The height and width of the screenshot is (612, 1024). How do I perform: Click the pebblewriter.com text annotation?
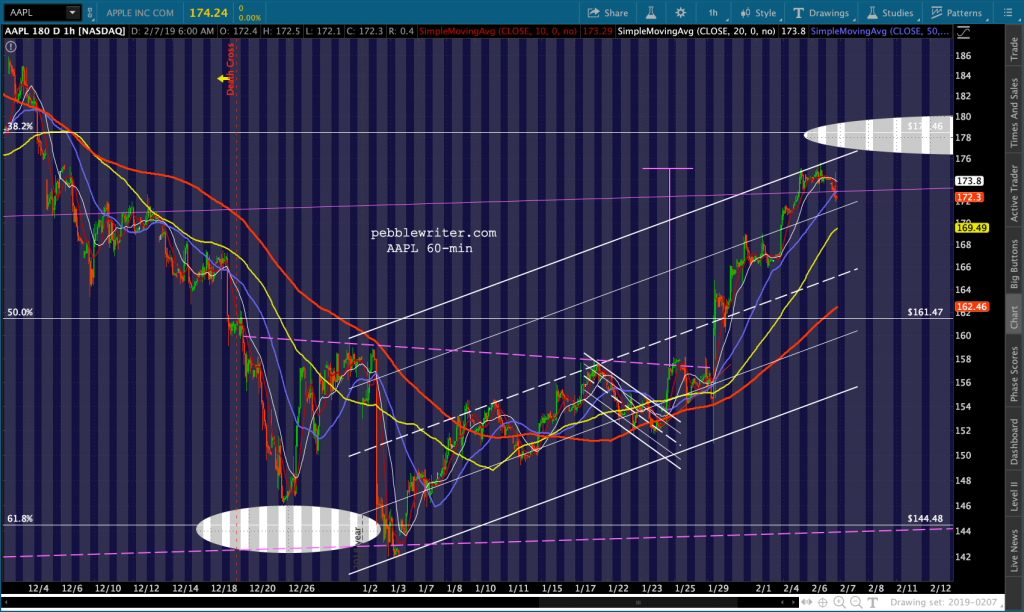pos(434,233)
